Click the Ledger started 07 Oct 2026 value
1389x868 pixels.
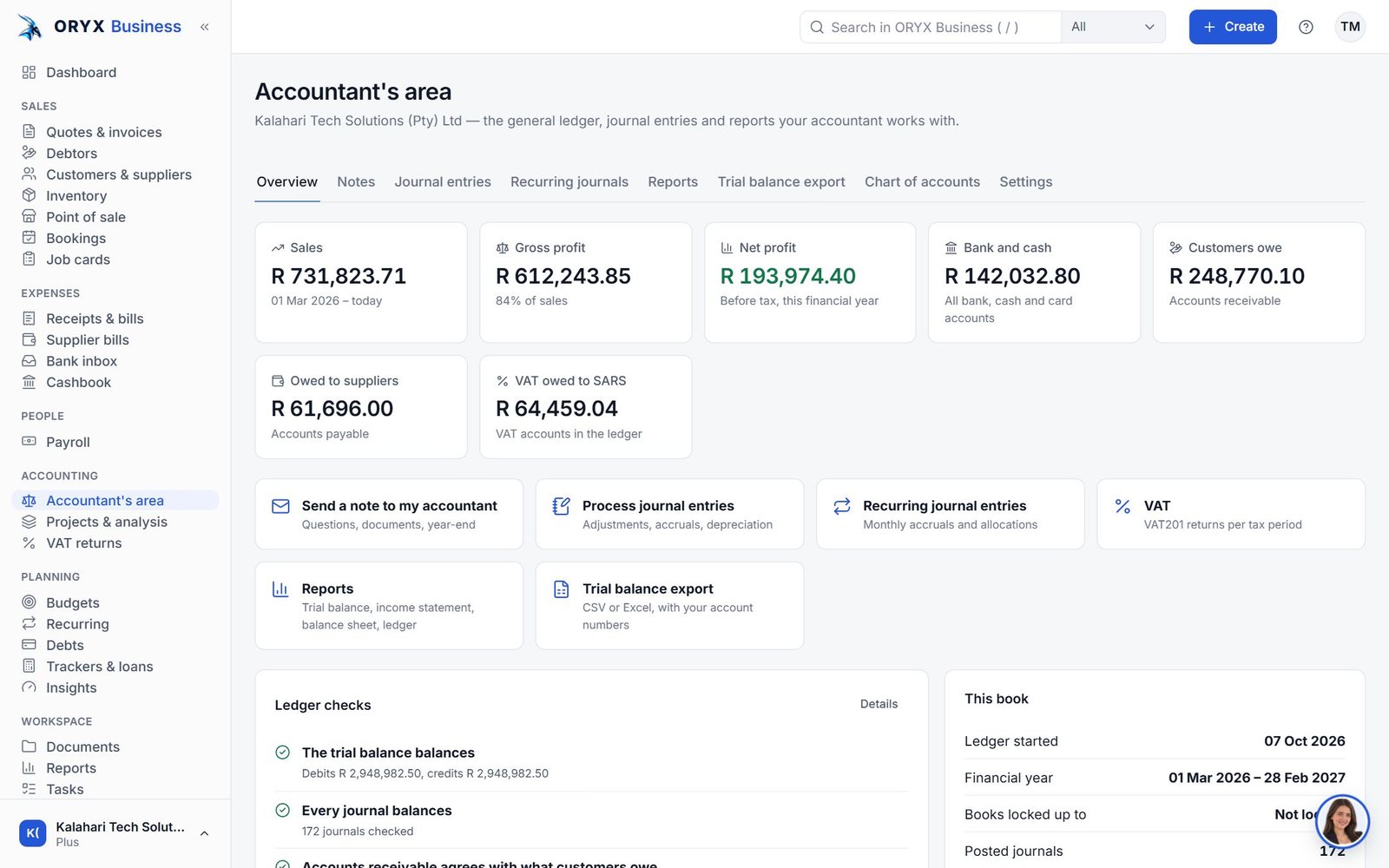(x=1304, y=741)
